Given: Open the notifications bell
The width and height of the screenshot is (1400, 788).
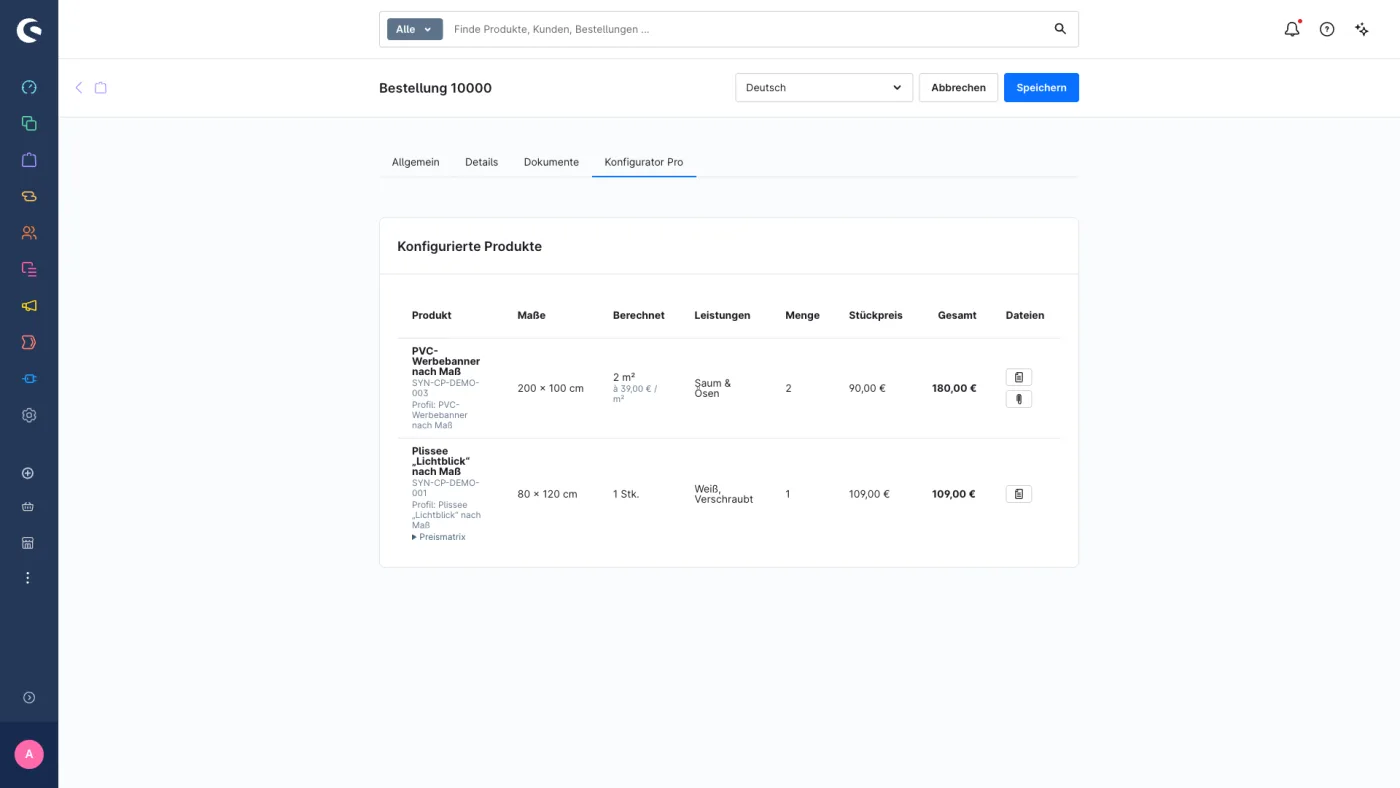Looking at the screenshot, I should pos(1292,29).
